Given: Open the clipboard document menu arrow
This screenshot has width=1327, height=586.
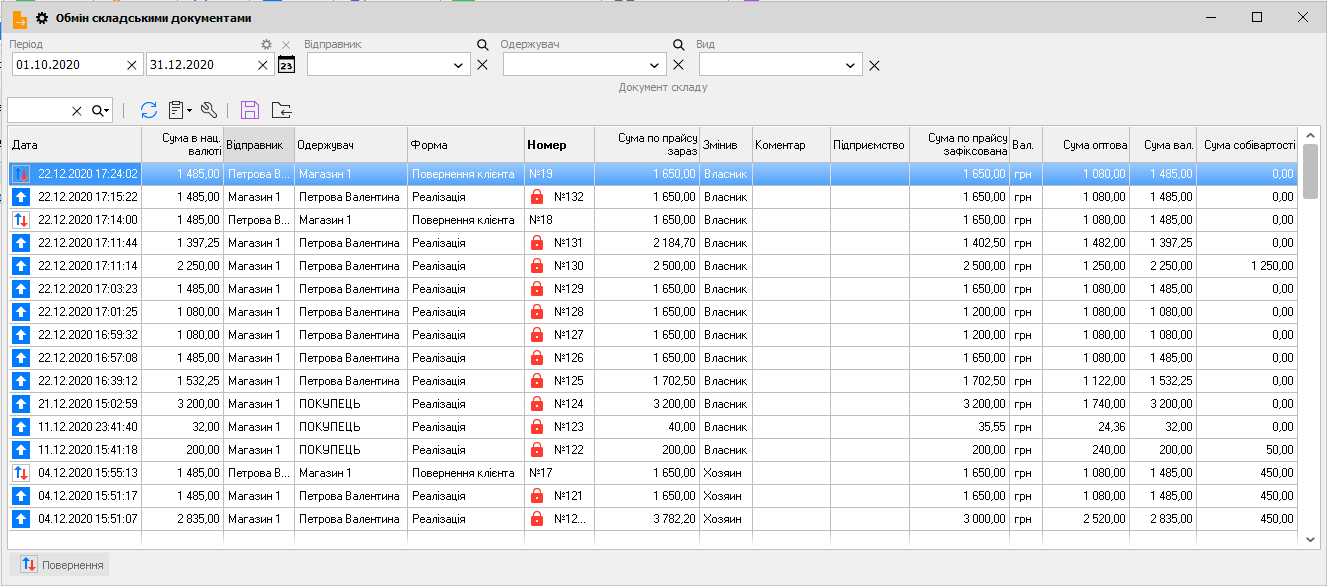Looking at the screenshot, I should pyautogui.click(x=189, y=111).
